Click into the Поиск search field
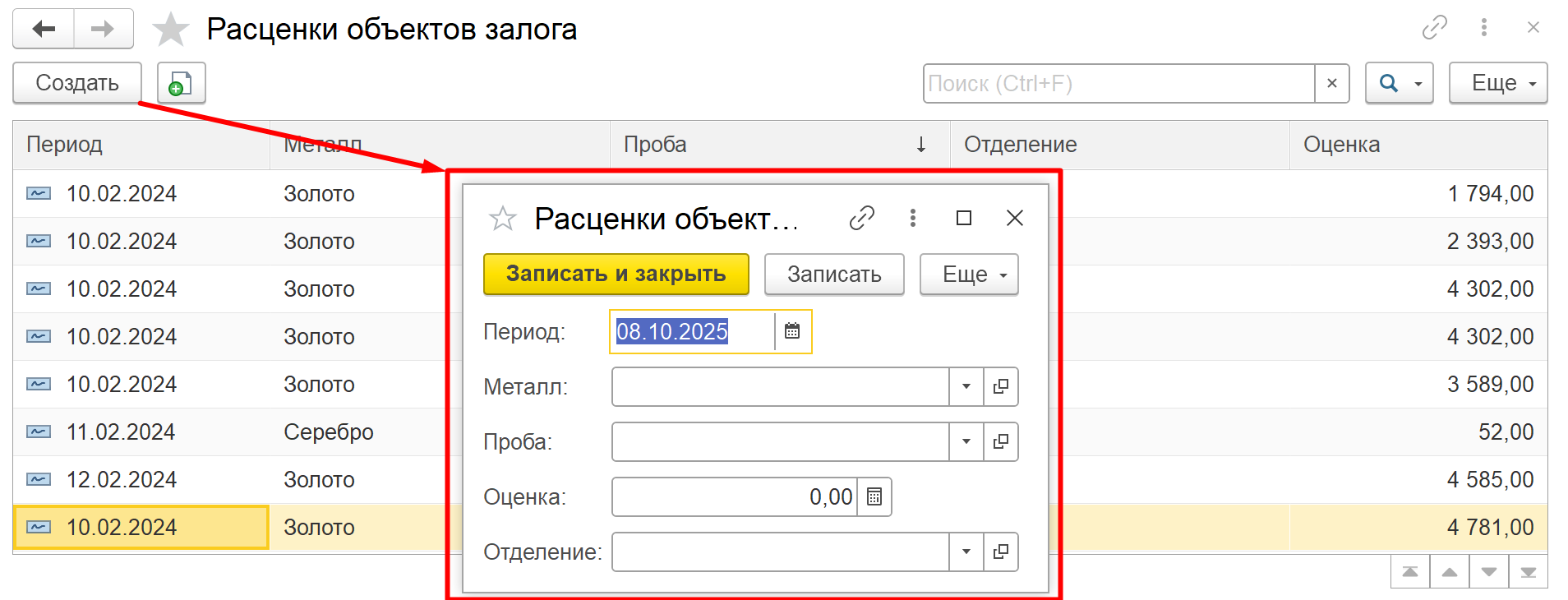Screen dimensions: 1568x600 click(x=1118, y=83)
